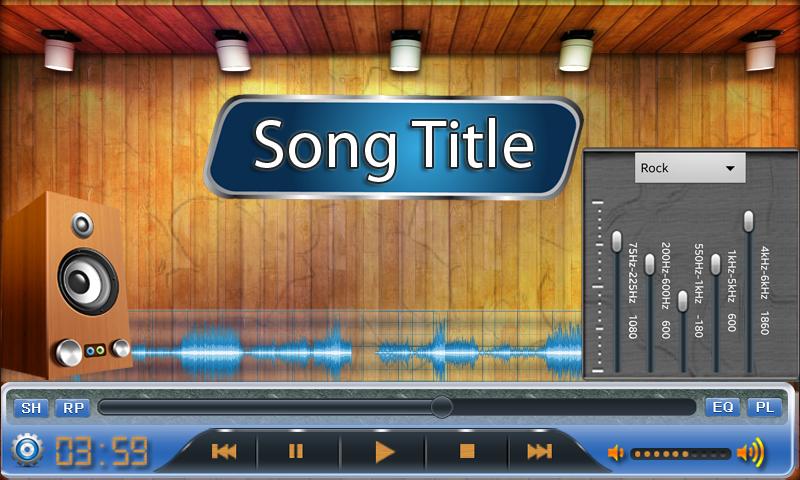Toggle repeat with the RP button
The height and width of the screenshot is (480, 800).
pos(71,408)
